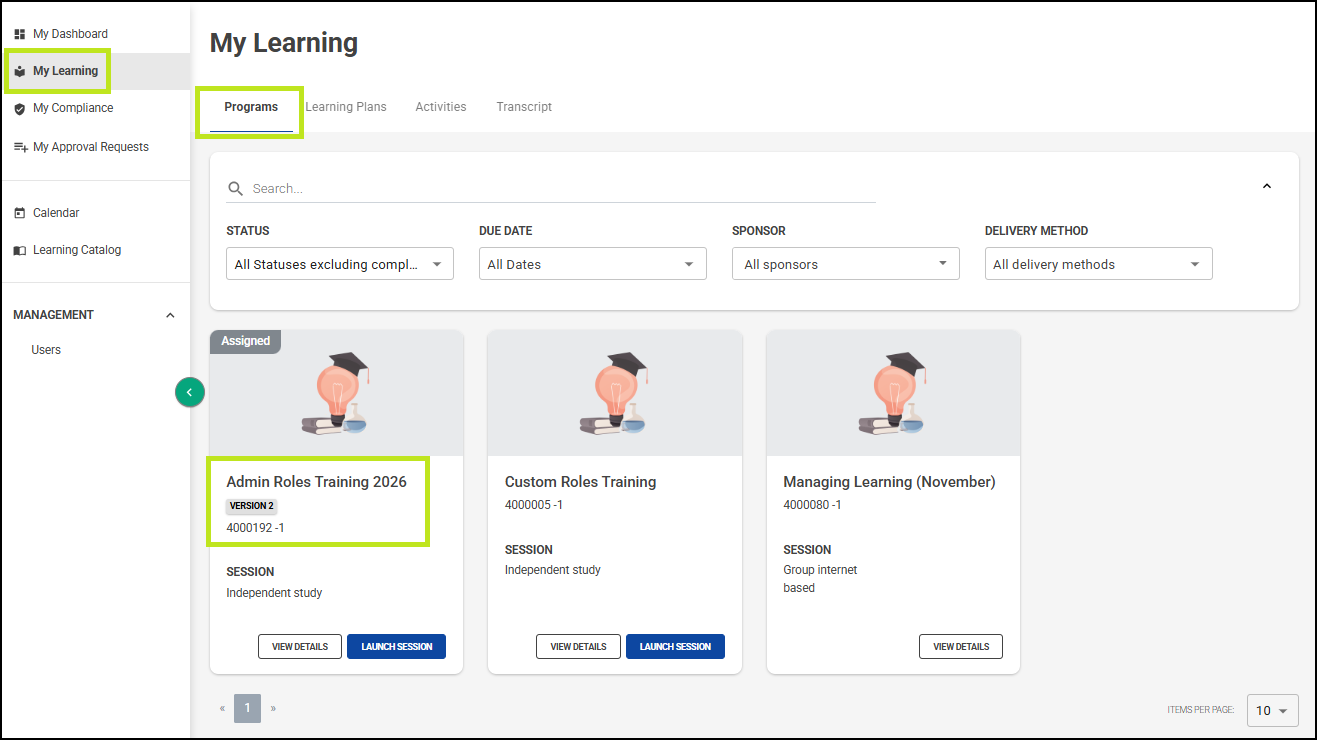Click the My Dashboard grid icon
Viewport: 1317px width, 740px height.
[x=19, y=34]
